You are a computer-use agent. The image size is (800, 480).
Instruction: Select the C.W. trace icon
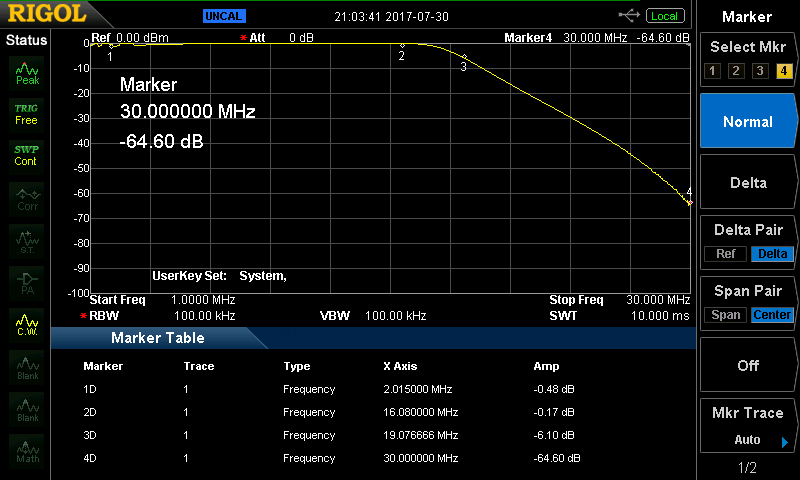27,322
